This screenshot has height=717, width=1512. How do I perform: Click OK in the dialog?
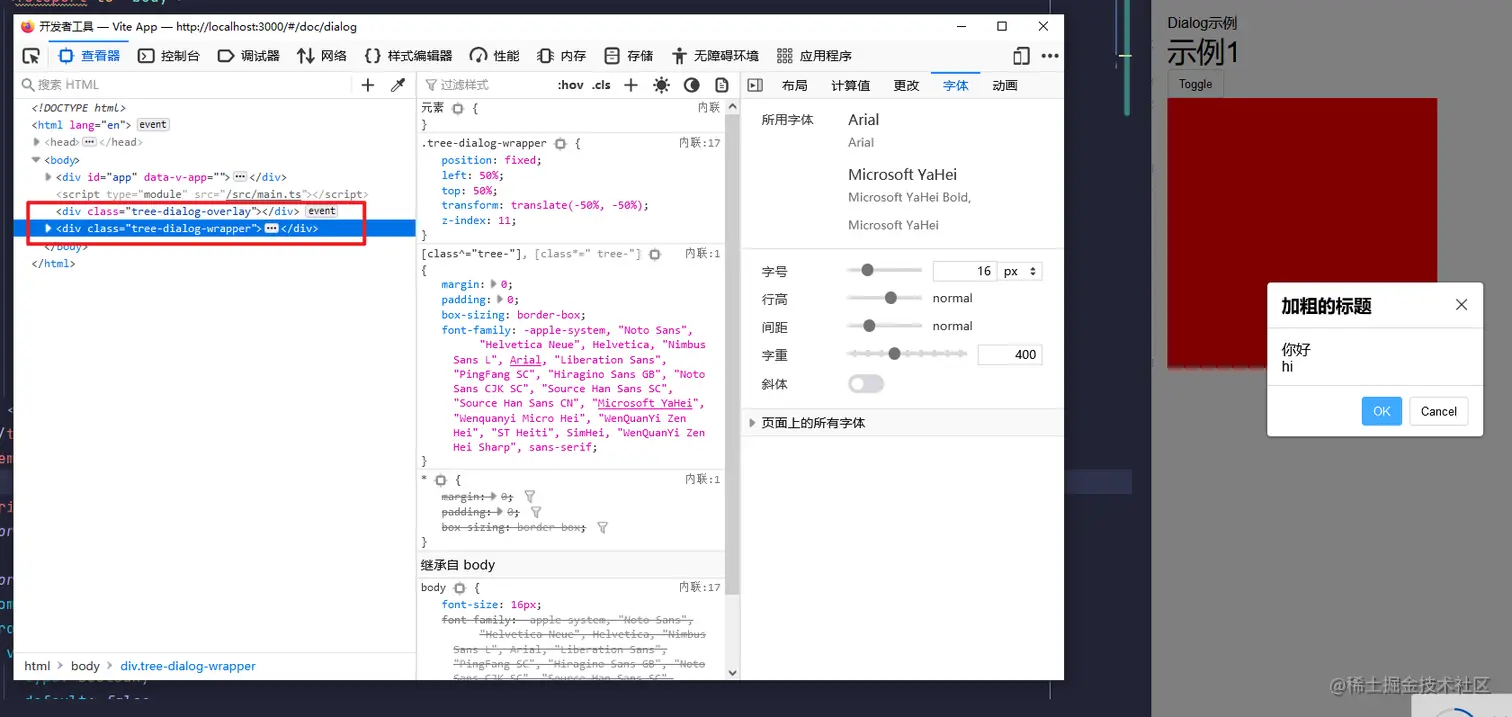(x=1382, y=411)
